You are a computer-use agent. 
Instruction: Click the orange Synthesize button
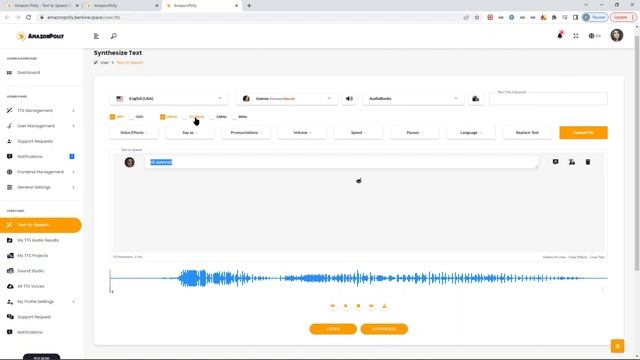tap(384, 329)
